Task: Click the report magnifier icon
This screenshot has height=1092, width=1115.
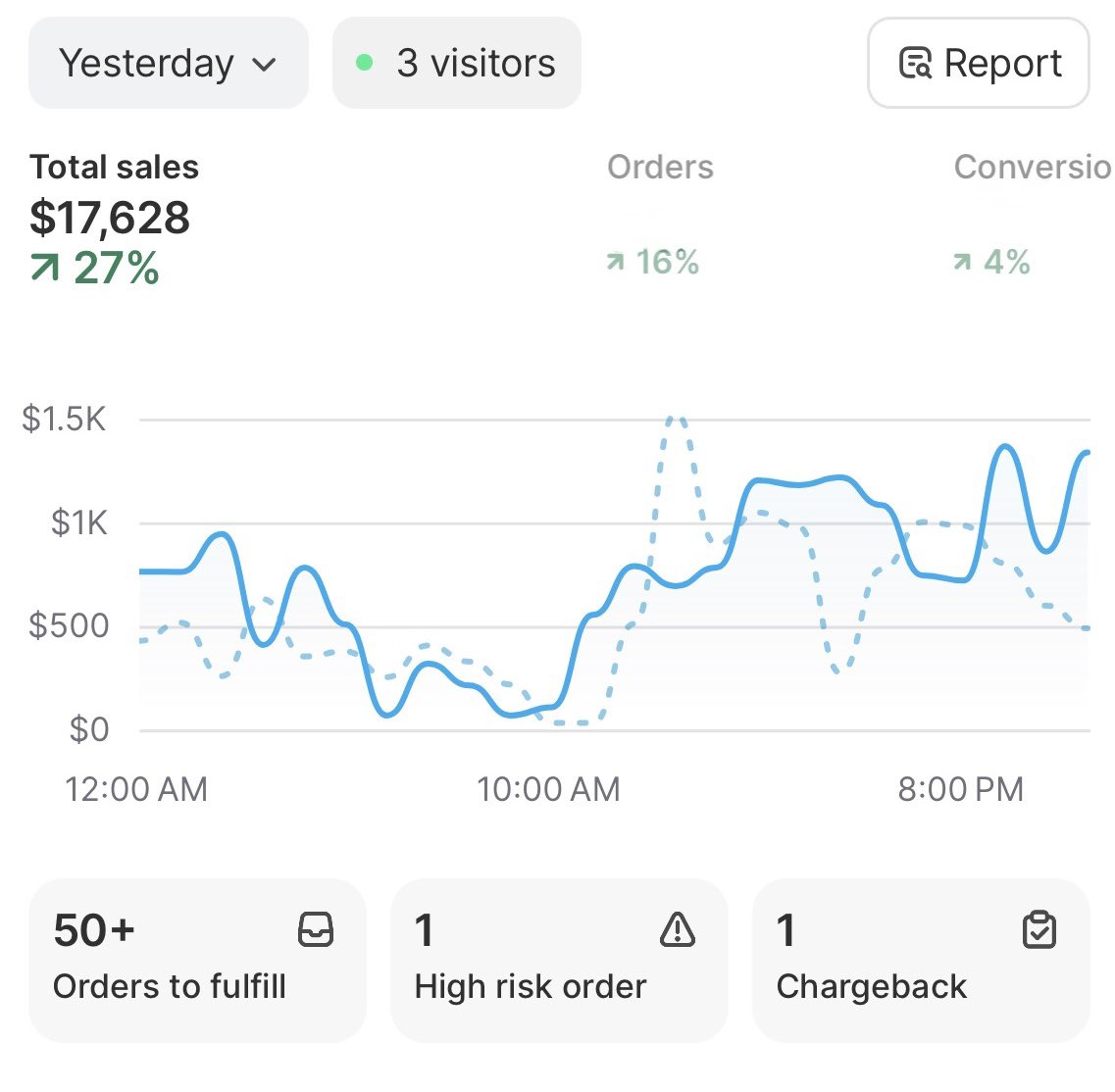Action: (915, 64)
